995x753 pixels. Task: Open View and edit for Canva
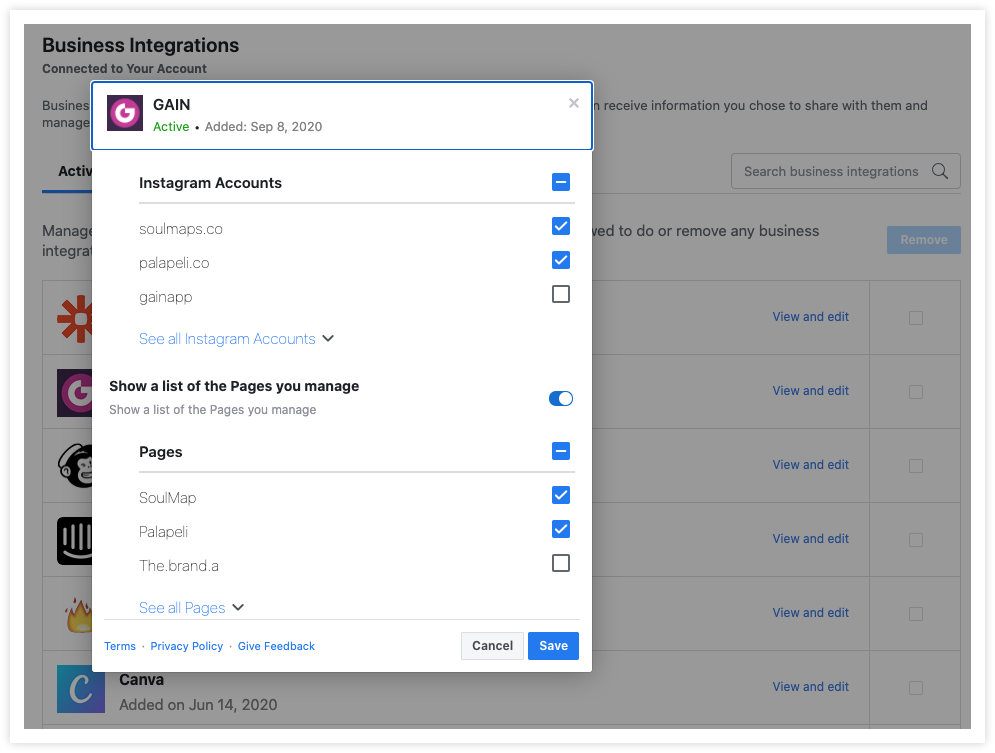pyautogui.click(x=810, y=686)
